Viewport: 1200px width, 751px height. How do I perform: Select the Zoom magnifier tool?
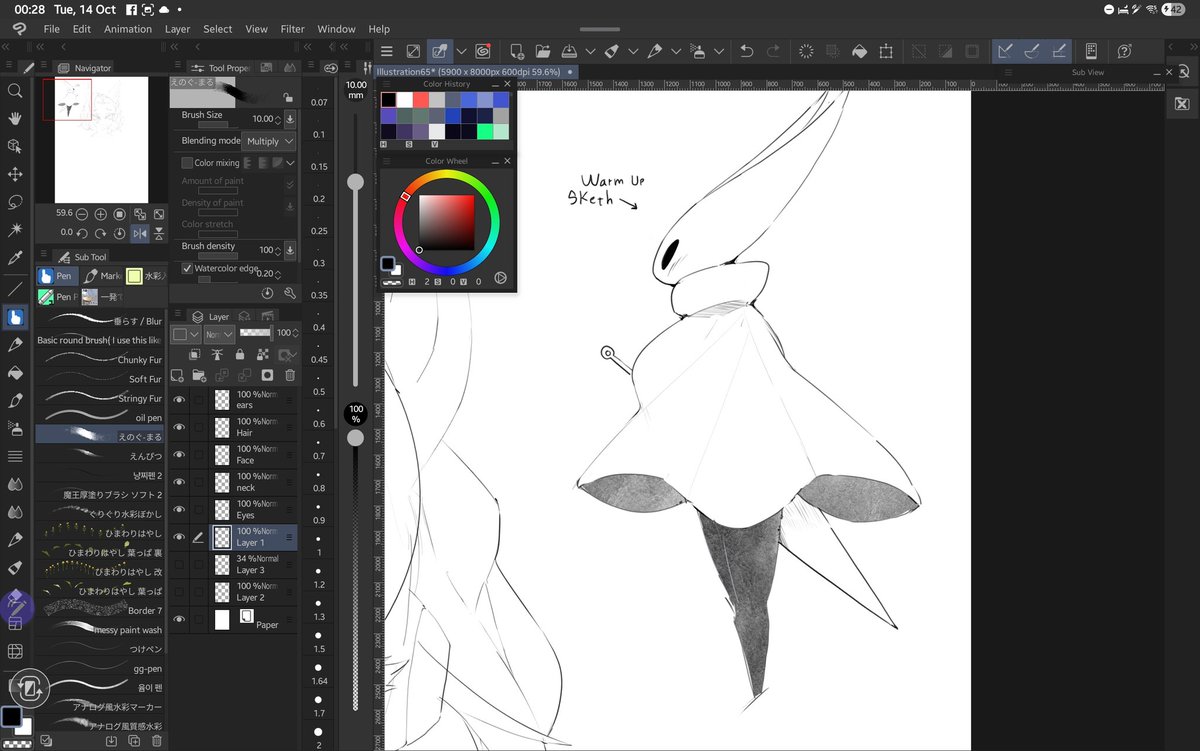[x=15, y=91]
